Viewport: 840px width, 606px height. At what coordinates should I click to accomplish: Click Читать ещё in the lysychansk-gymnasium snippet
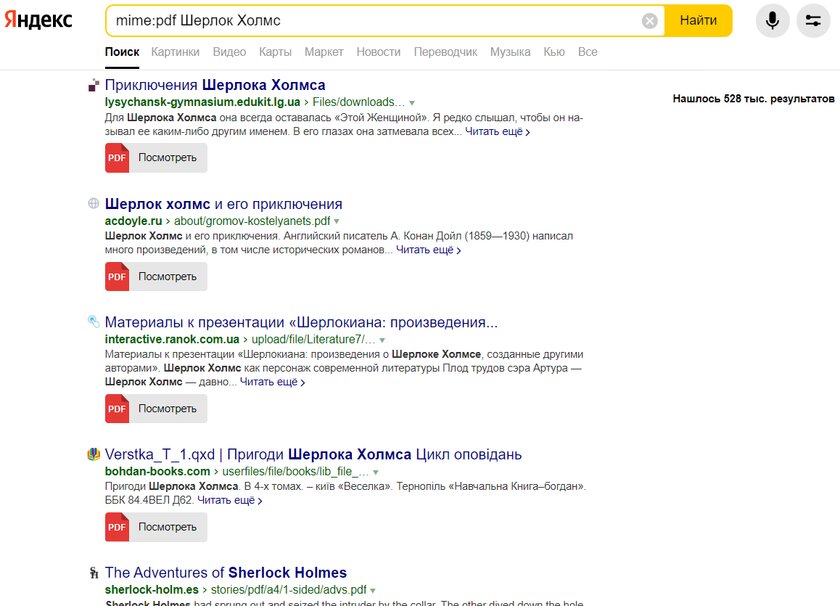[x=497, y=132]
